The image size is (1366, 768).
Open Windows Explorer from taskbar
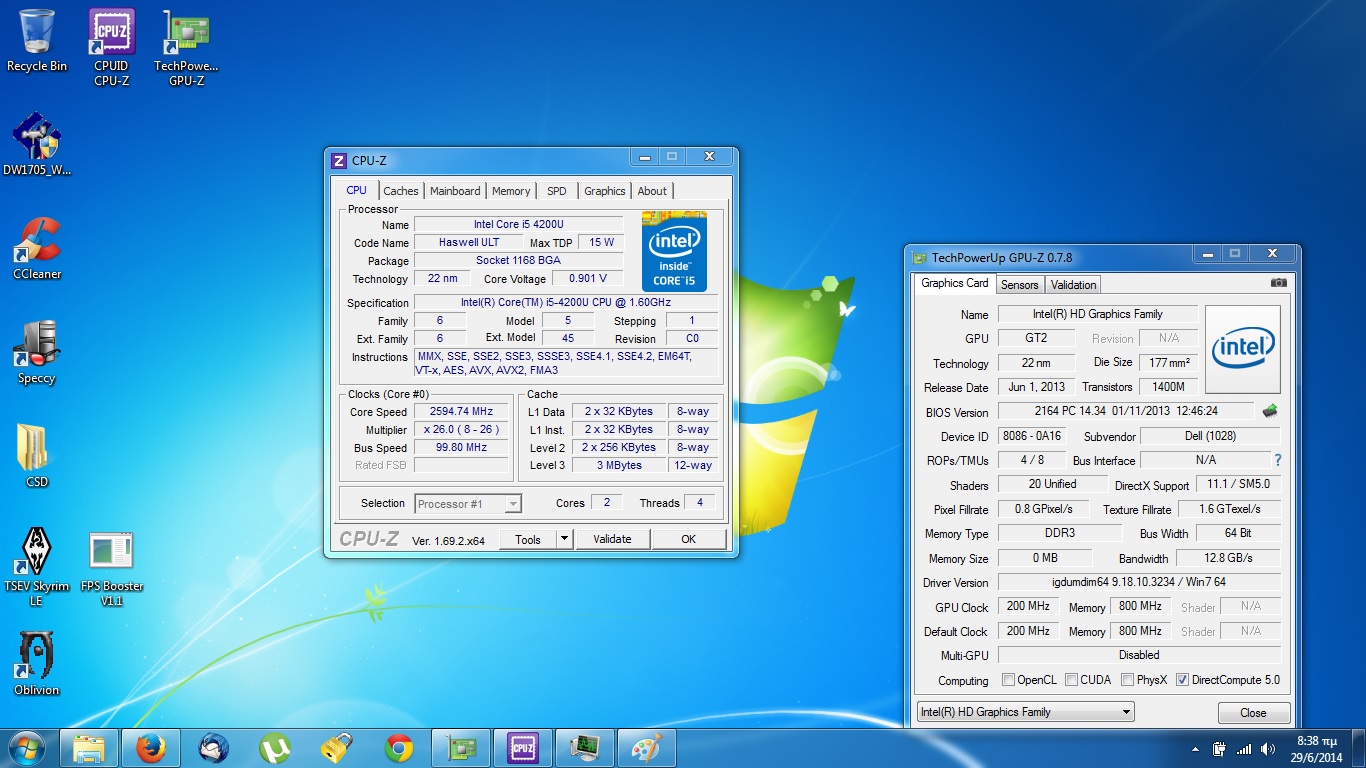tap(89, 748)
